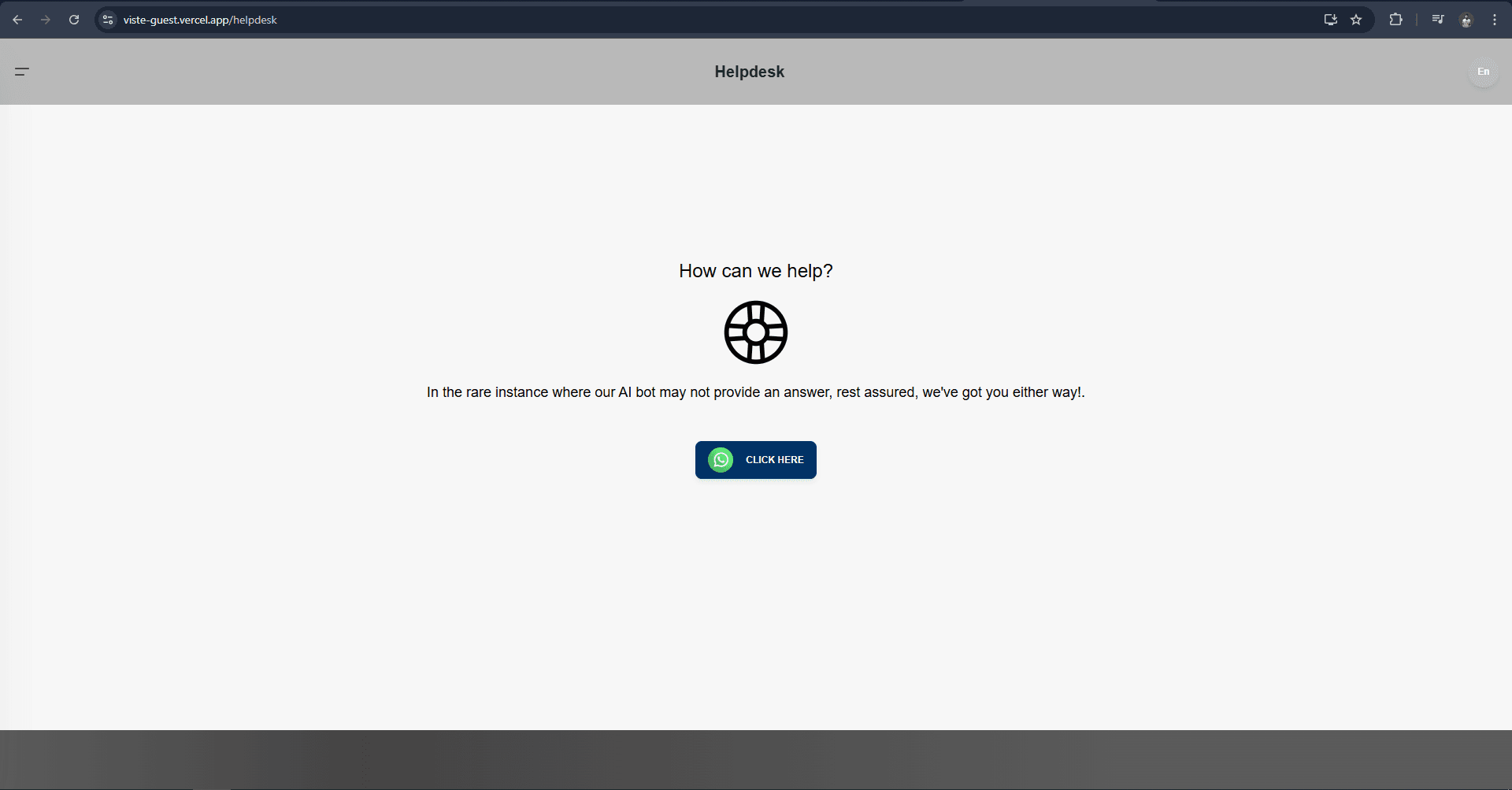Open the media playback controls icon
Screen dimensions: 1512x790
1437,20
